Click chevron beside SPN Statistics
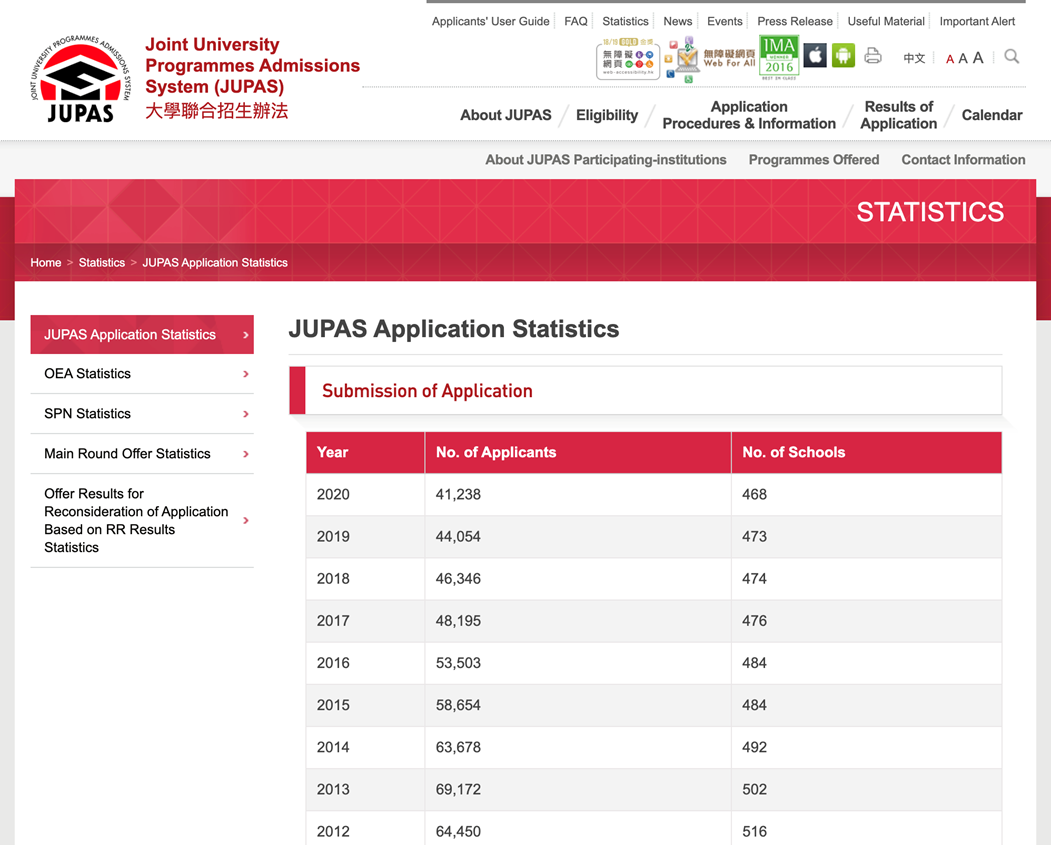The image size is (1051, 845). click(246, 414)
